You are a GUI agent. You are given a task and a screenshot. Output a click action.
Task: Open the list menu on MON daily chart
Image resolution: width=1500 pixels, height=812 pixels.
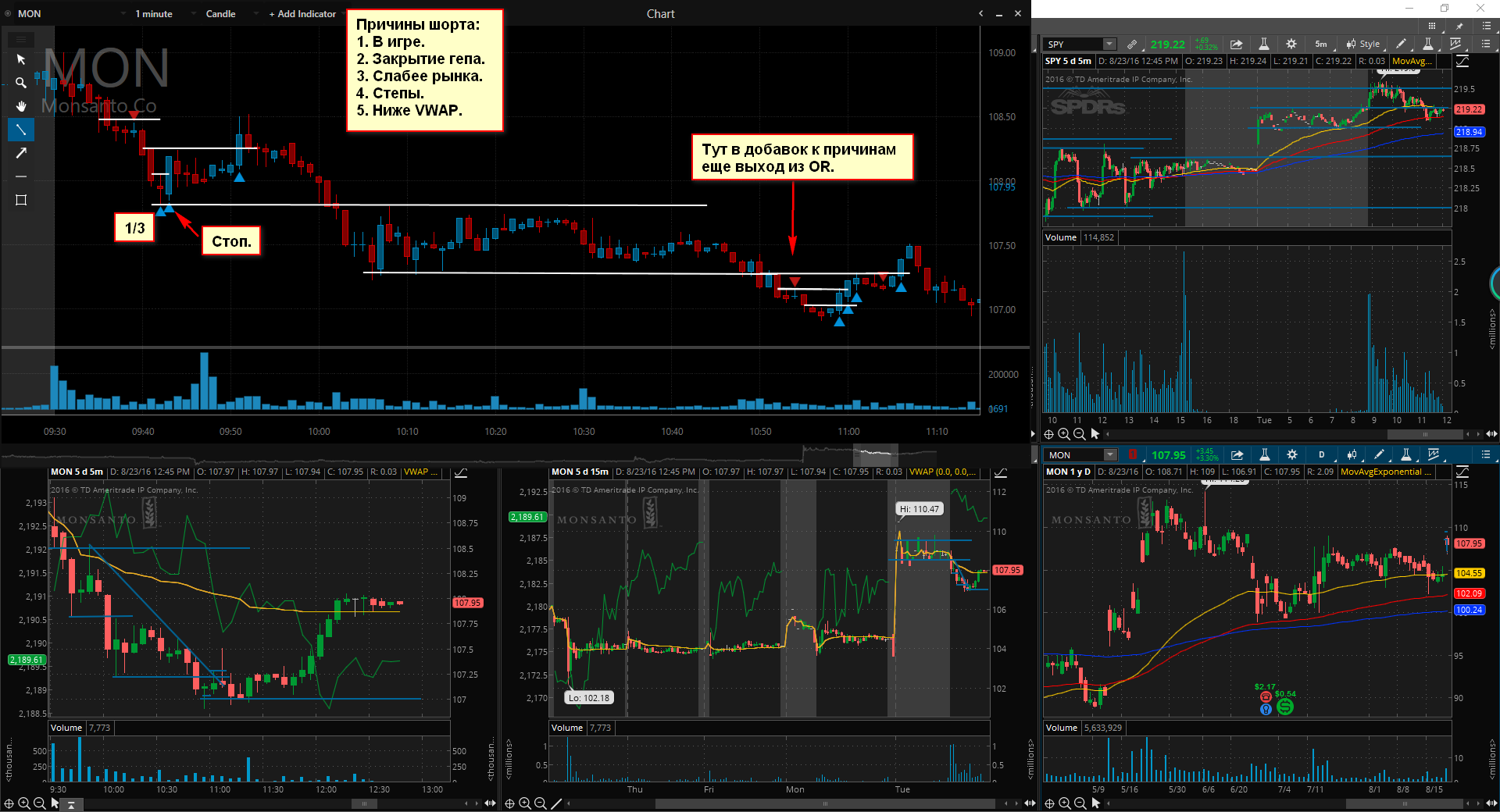pos(1486,454)
